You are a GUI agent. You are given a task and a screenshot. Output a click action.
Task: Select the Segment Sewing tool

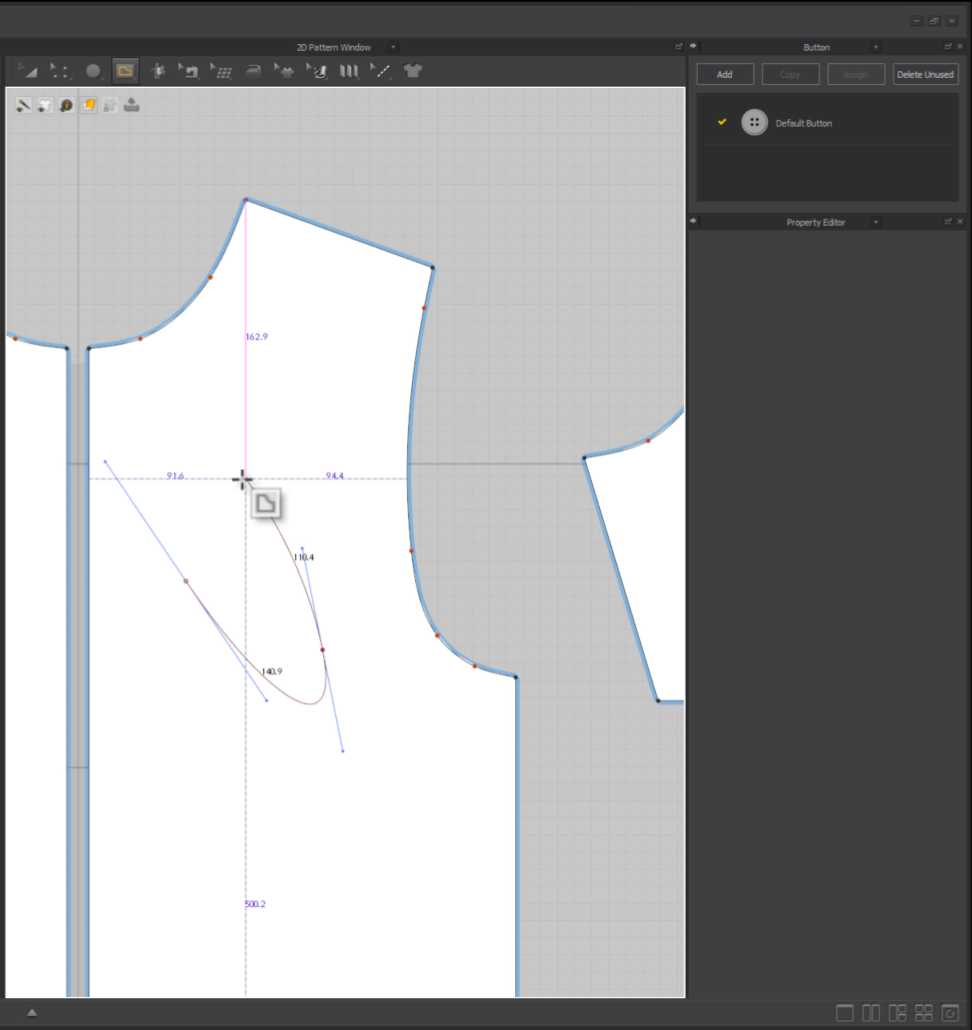pyautogui.click(x=190, y=71)
